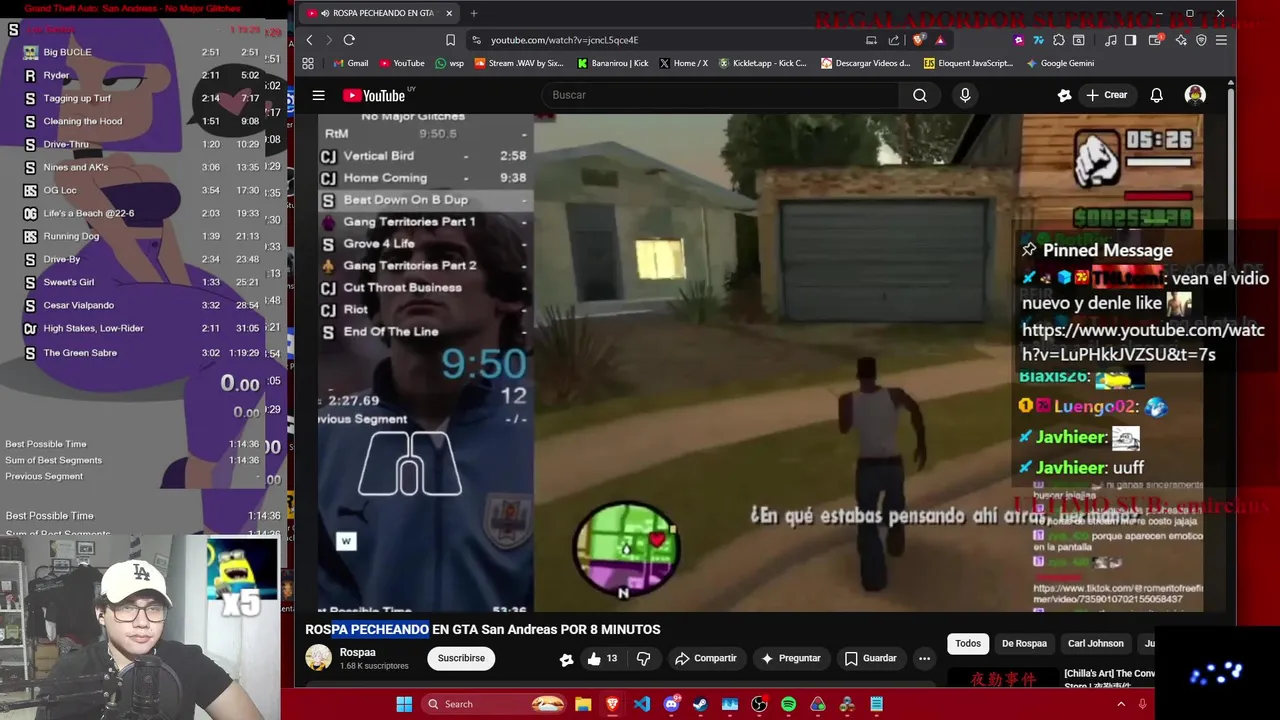Viewport: 1280px width, 720px height.
Task: Open the Brave Shields lion icon
Action: point(919,40)
